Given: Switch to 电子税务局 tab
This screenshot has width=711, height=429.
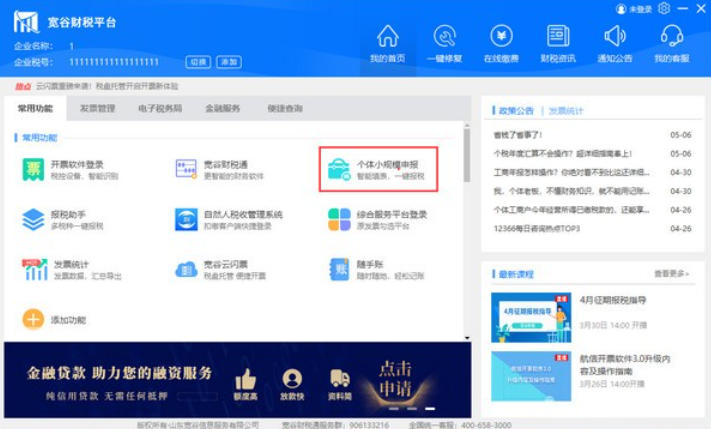Looking at the screenshot, I should 159,108.
